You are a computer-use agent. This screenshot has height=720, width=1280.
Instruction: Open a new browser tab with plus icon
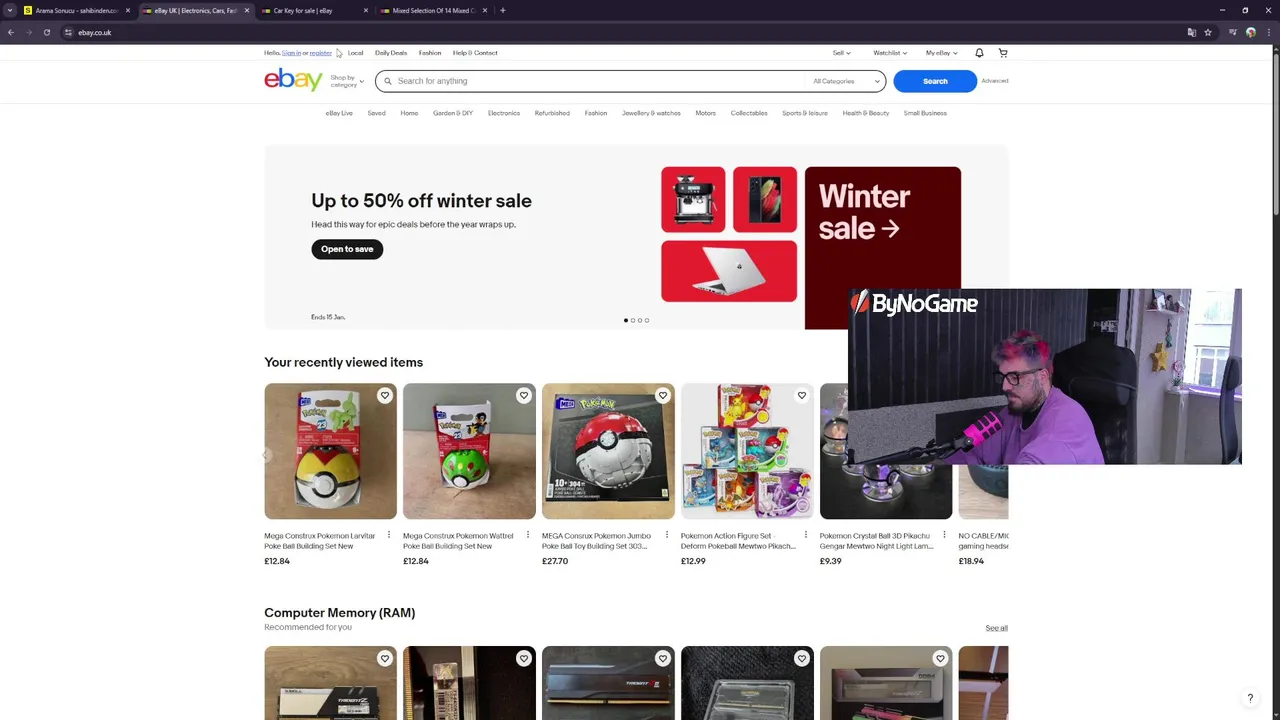point(502,10)
